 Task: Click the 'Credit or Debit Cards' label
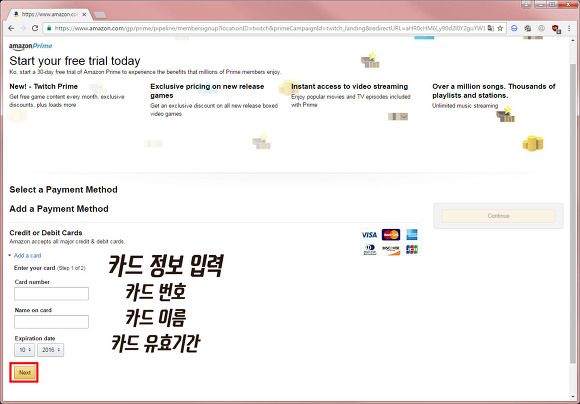(46, 233)
